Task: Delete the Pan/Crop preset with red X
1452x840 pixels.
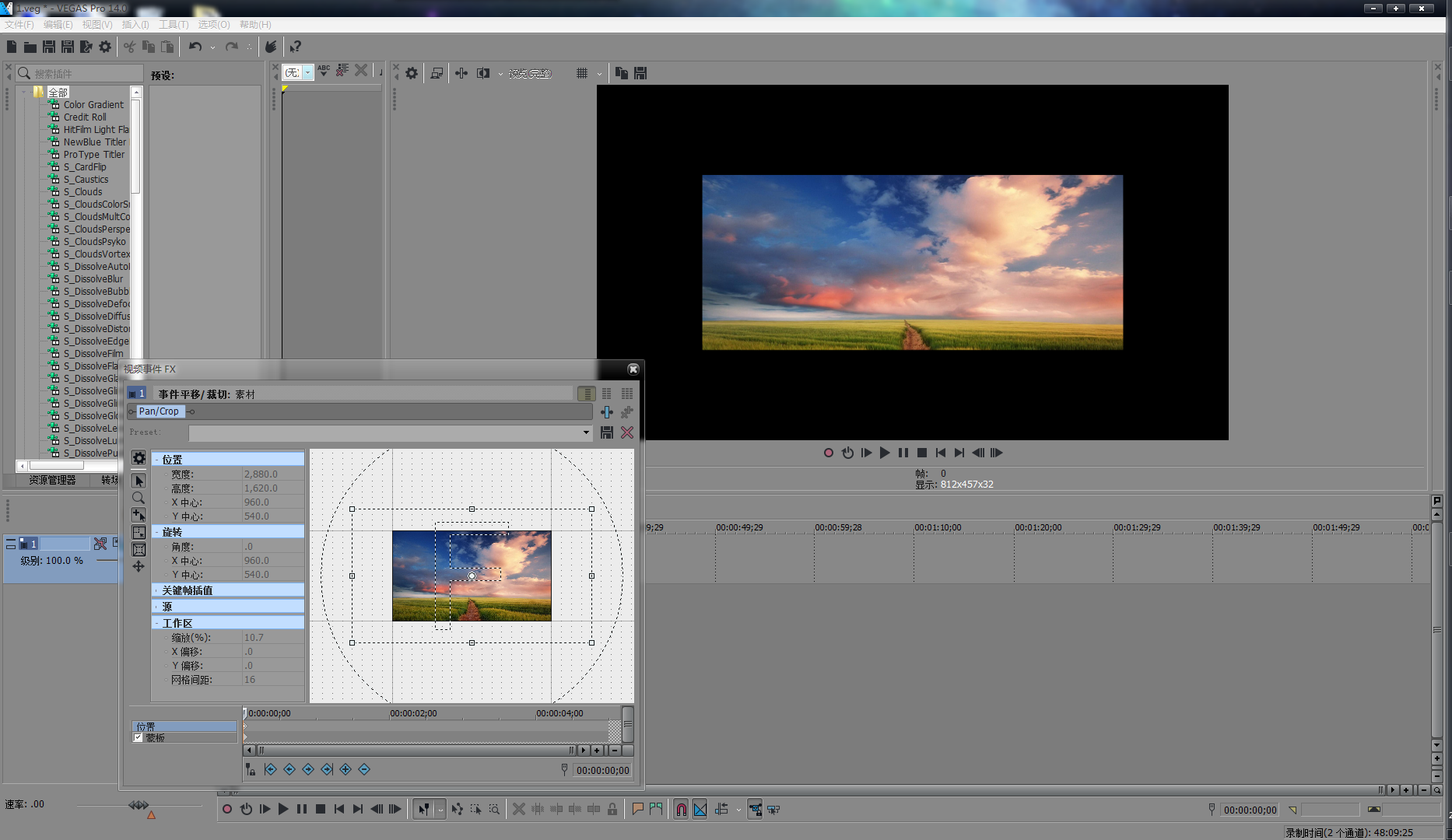Action: click(627, 432)
